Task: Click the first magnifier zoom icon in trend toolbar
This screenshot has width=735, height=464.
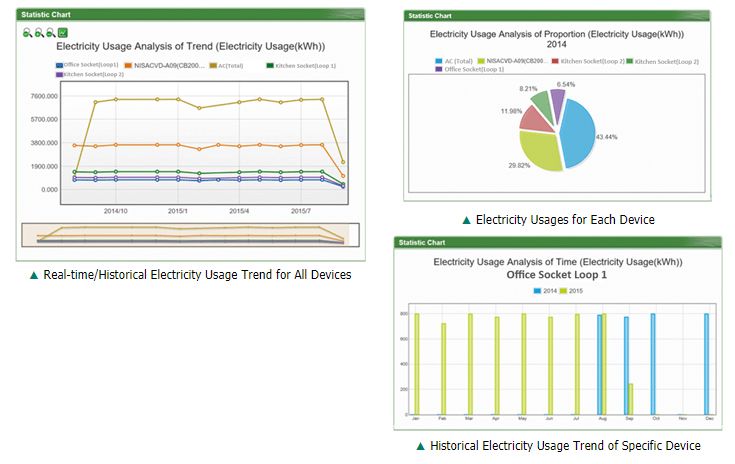Action: 27,32
